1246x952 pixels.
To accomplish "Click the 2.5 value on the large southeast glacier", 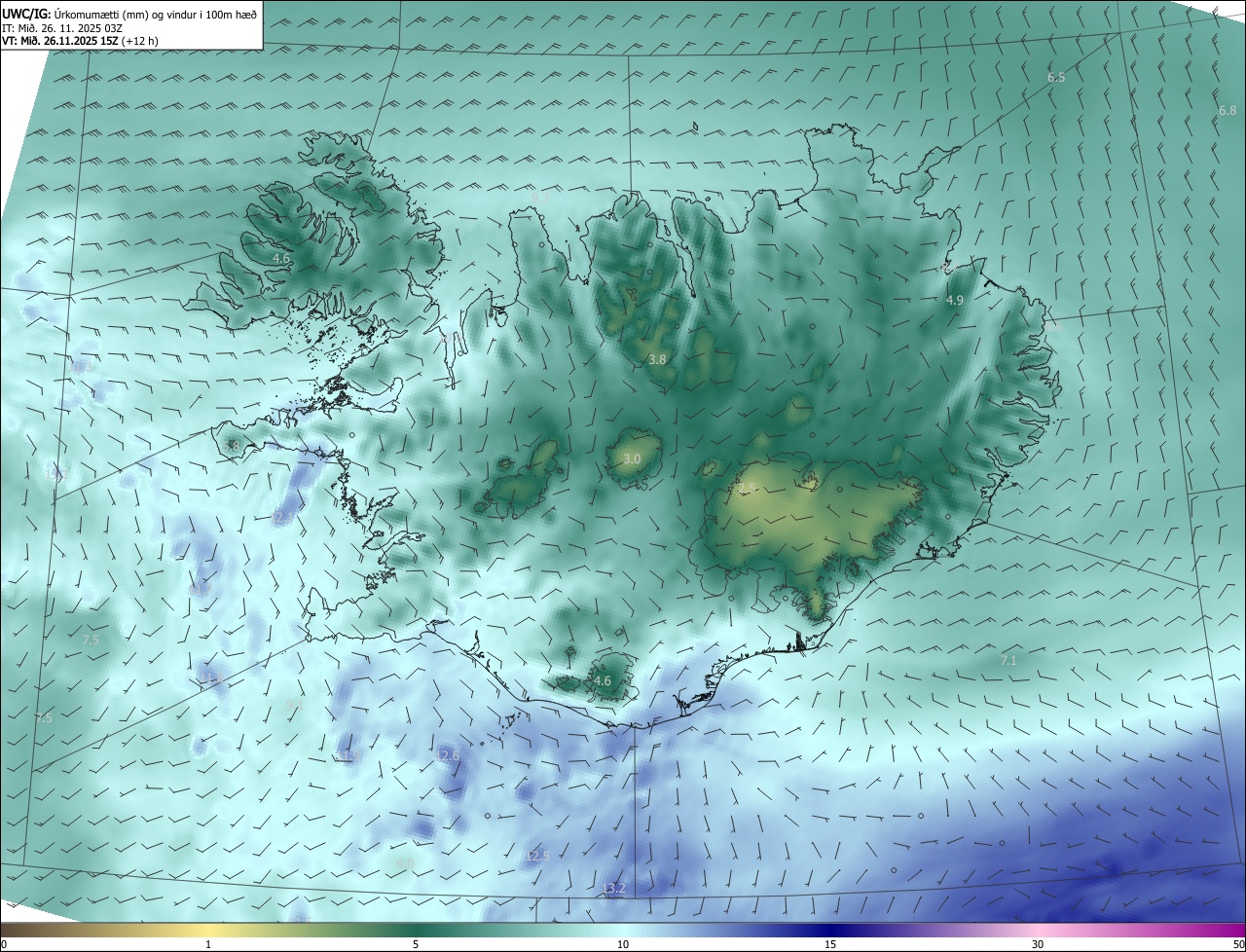I will click(x=748, y=487).
